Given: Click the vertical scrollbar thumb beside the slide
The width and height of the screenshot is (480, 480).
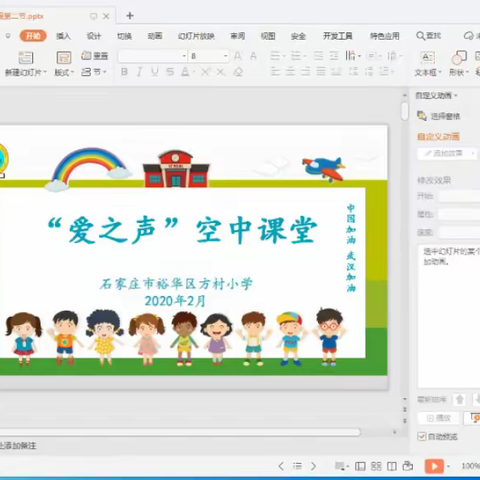Looking at the screenshot, I should click(405, 111).
